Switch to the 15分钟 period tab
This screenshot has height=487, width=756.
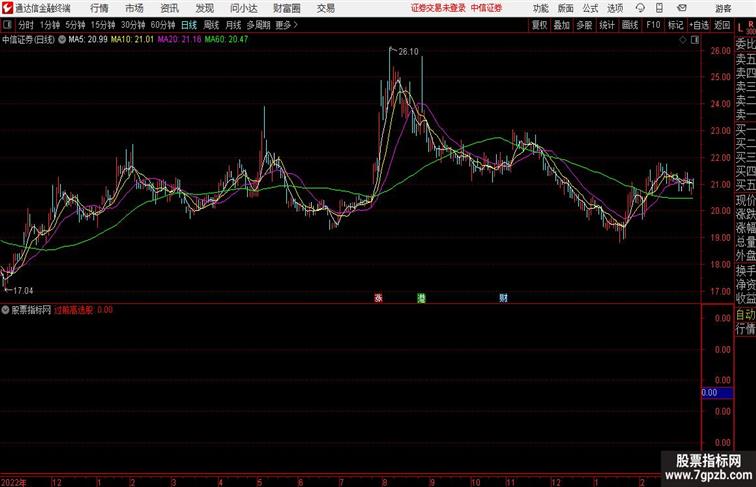tap(103, 25)
